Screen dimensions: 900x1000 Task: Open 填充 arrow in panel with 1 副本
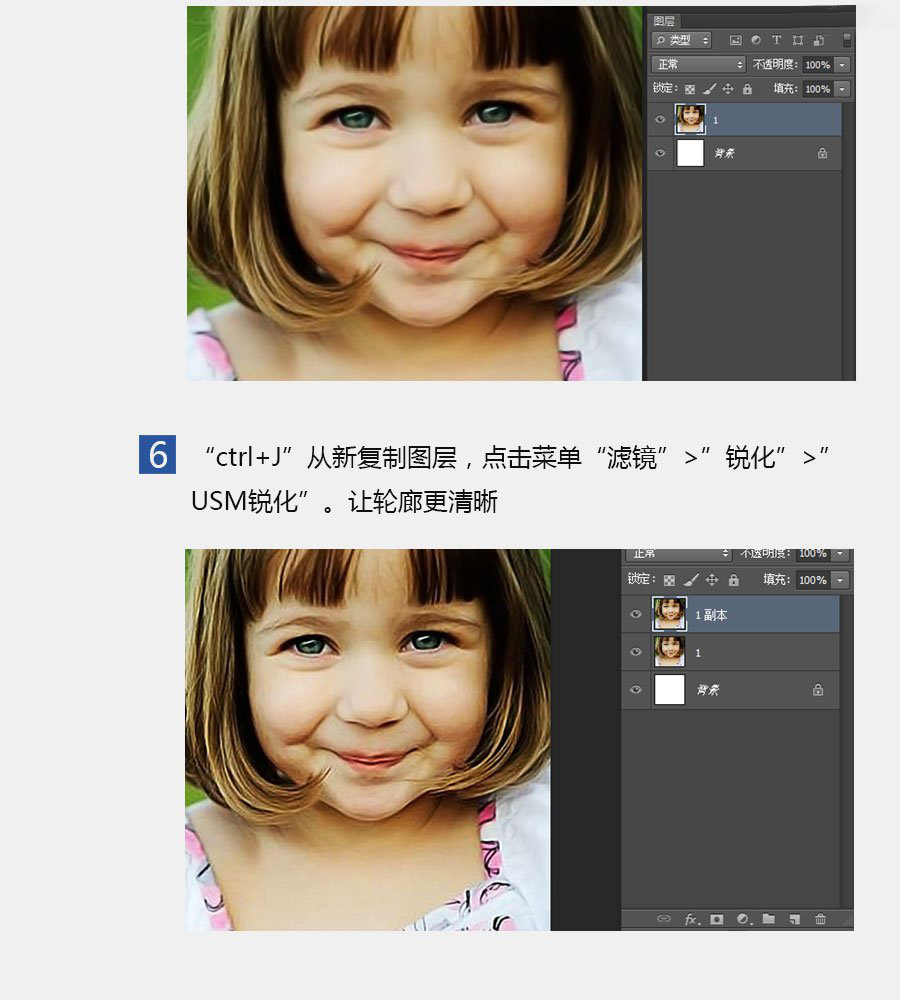pyautogui.click(x=840, y=580)
